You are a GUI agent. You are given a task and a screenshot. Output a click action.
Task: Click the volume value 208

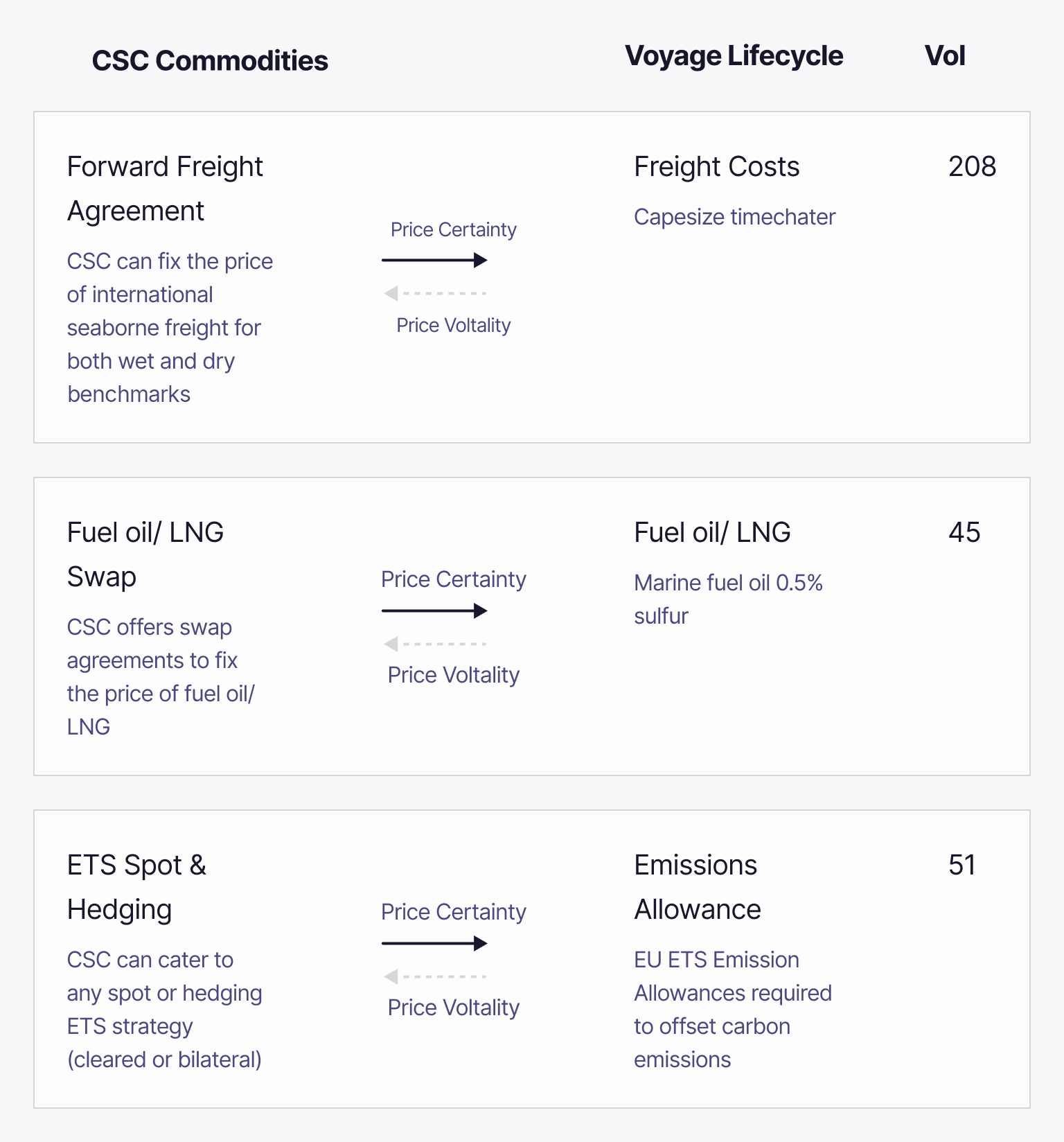pyautogui.click(x=972, y=167)
